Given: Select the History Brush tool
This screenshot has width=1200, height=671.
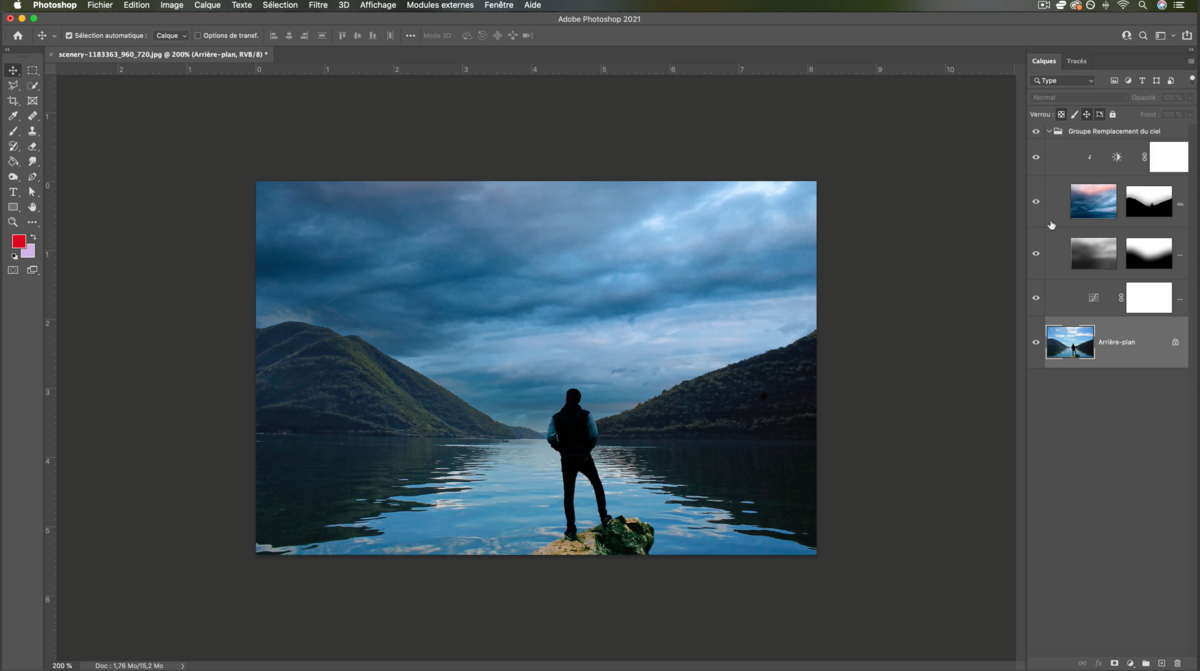Looking at the screenshot, I should [x=13, y=146].
